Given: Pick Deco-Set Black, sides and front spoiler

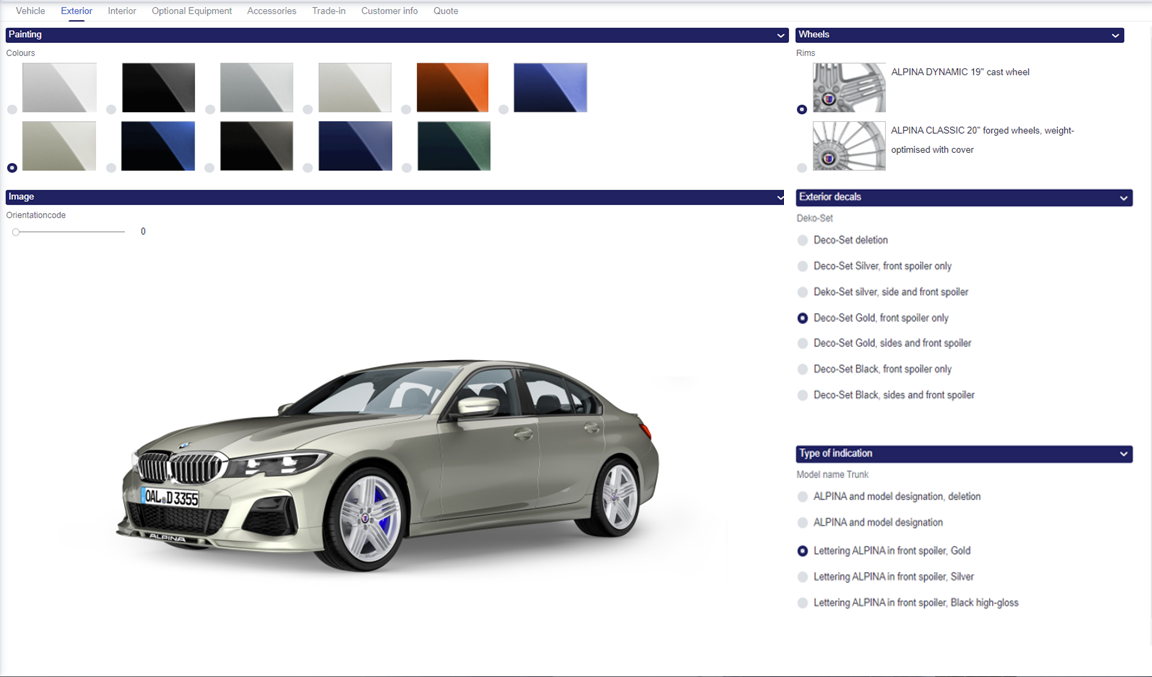Looking at the screenshot, I should (802, 395).
